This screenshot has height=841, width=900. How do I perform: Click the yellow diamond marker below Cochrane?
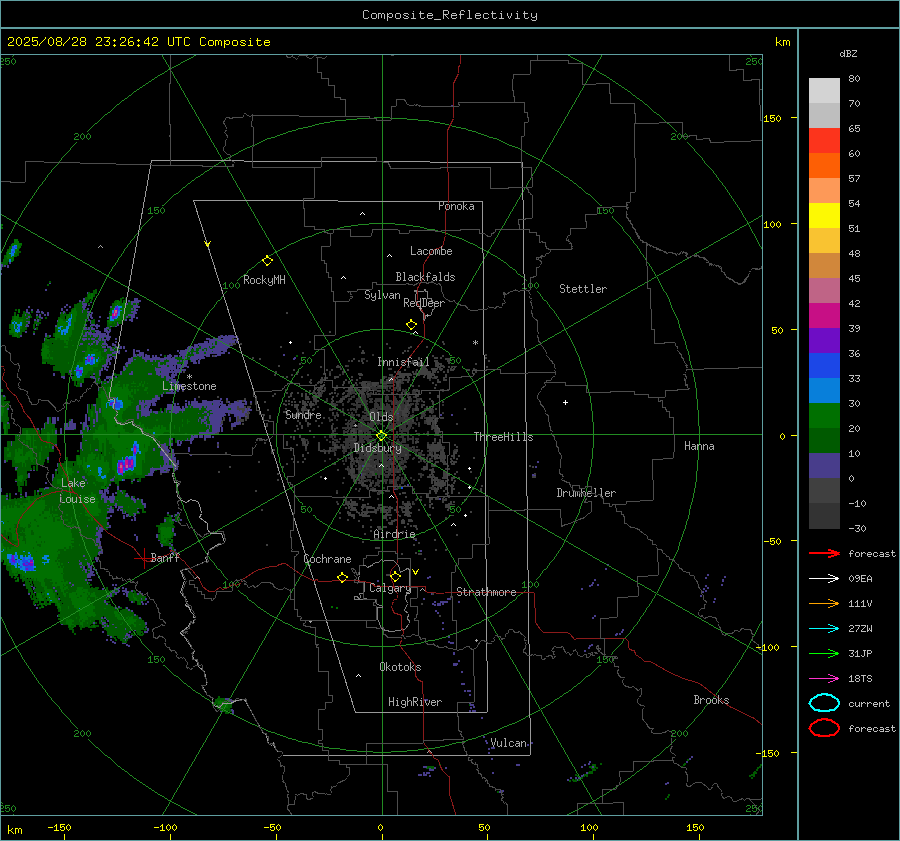343,577
